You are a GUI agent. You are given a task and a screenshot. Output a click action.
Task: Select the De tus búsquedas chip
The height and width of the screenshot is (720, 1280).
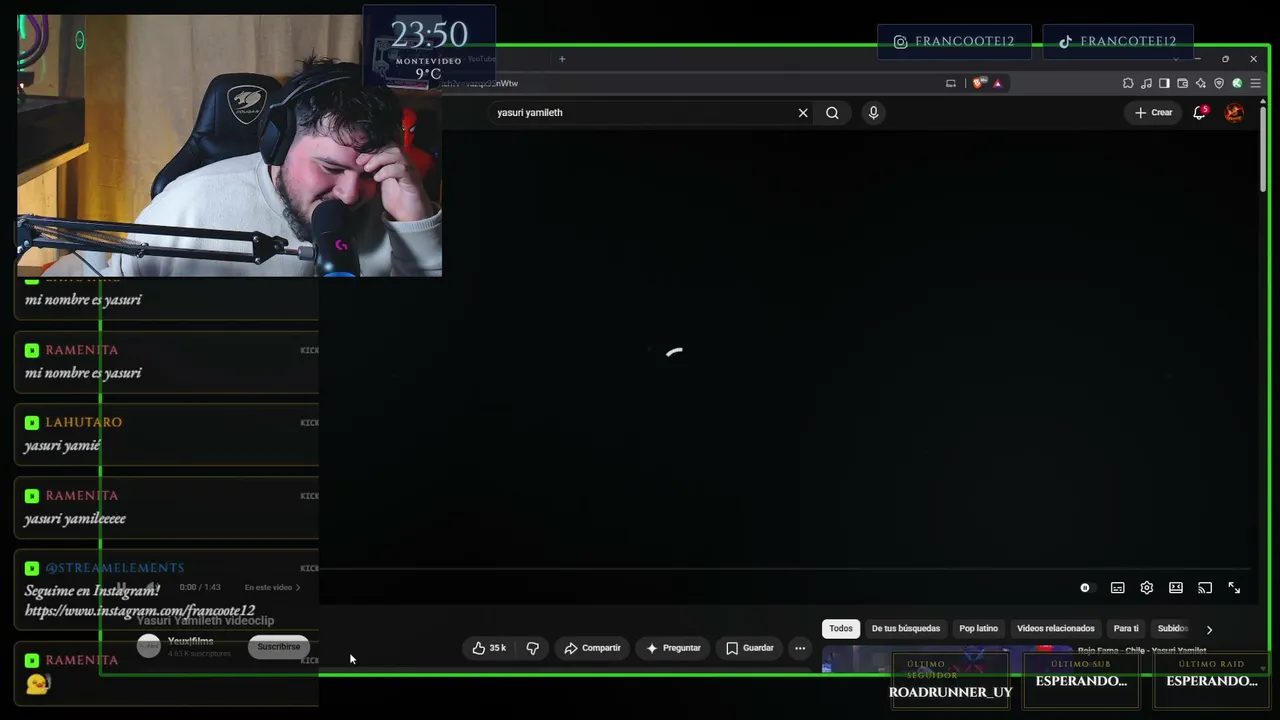coord(906,629)
